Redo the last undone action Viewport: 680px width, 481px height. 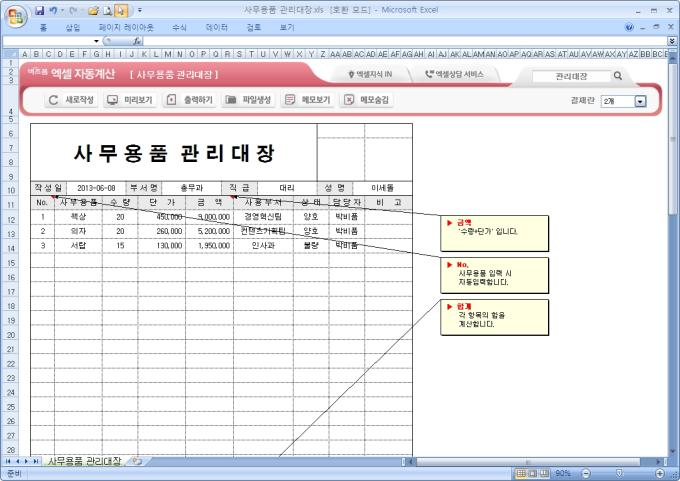click(x=73, y=10)
